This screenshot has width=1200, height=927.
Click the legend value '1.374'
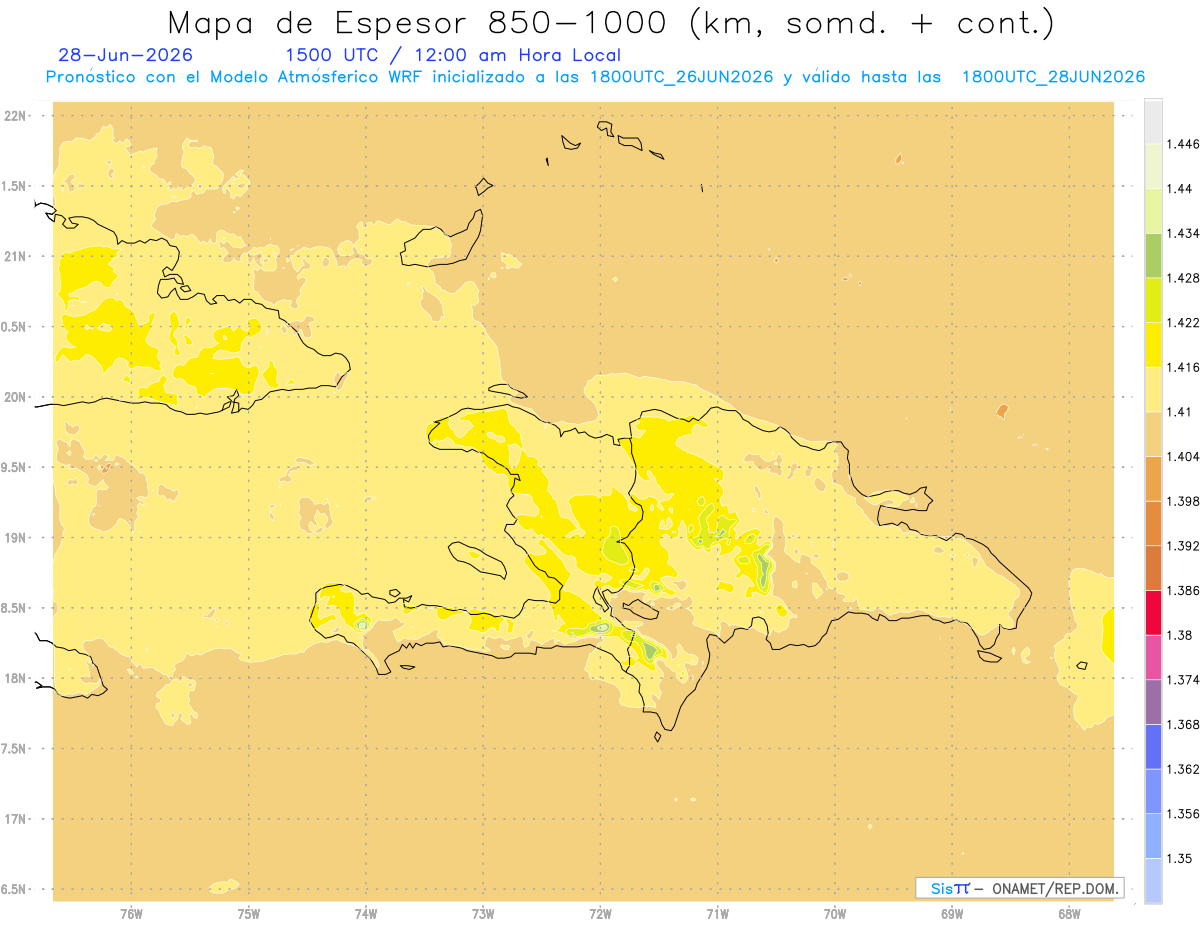[1185, 680]
